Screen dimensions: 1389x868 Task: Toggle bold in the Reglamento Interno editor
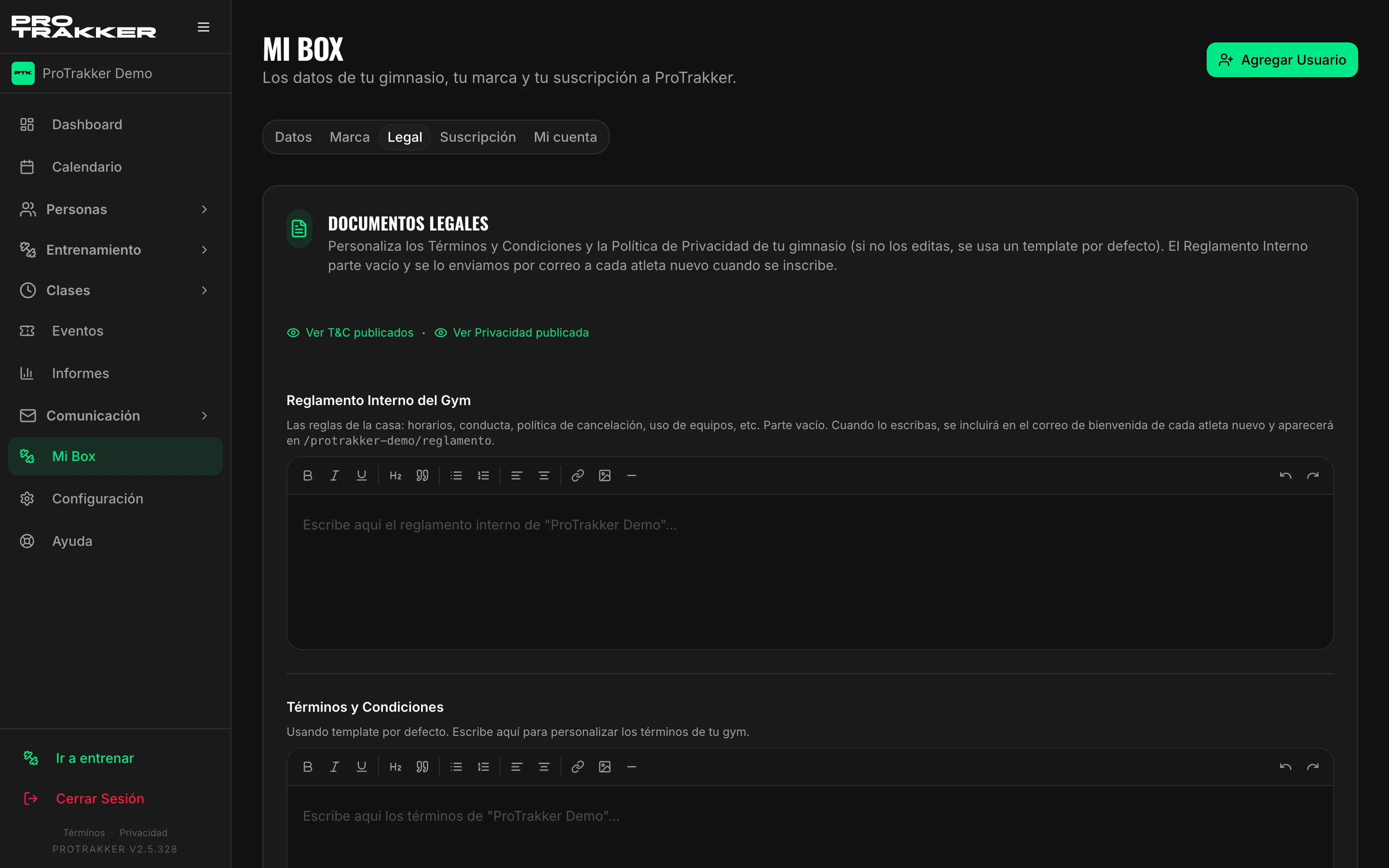308,475
